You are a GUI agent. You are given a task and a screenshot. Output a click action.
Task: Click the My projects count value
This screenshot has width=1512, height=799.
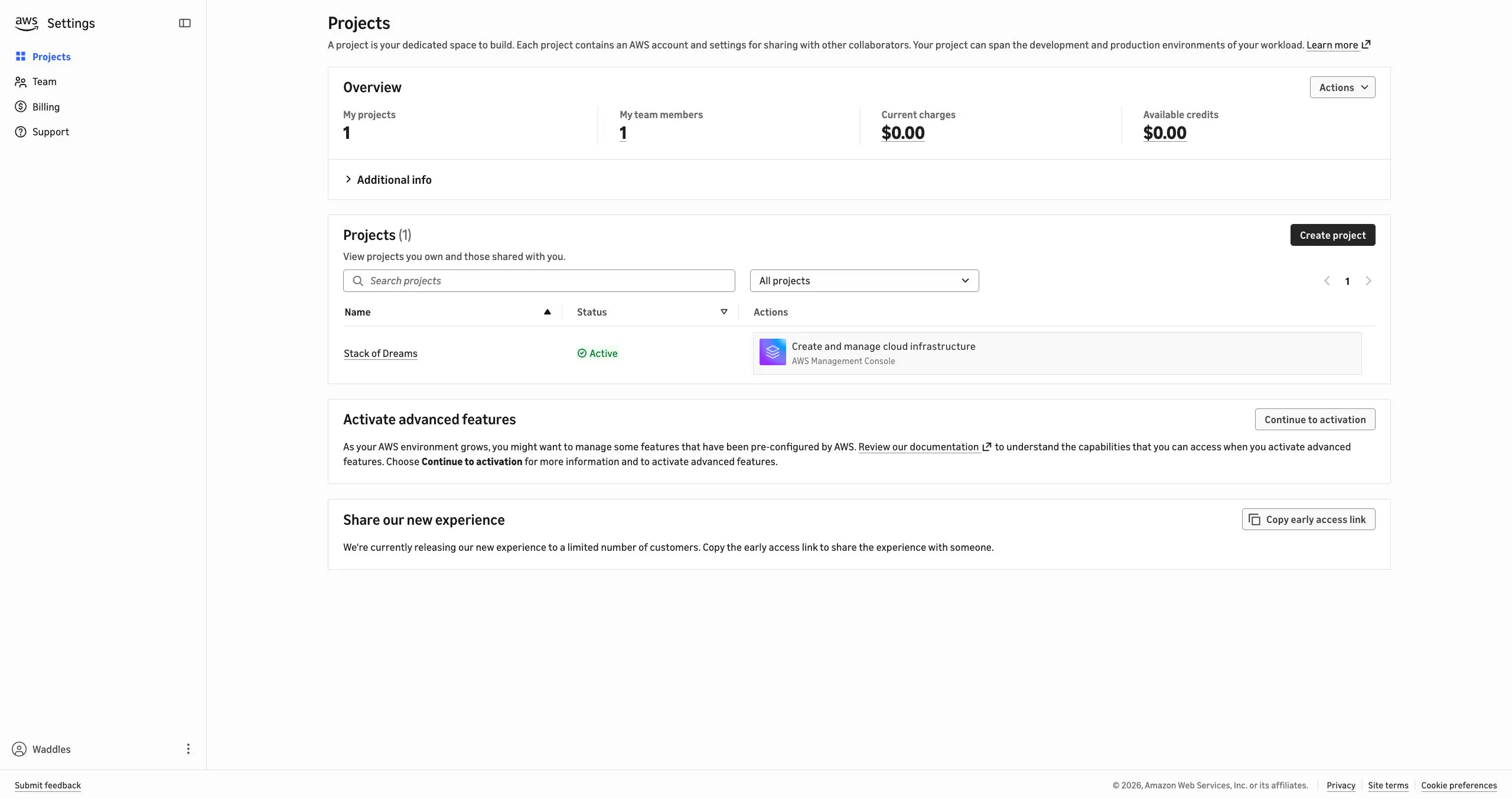347,133
